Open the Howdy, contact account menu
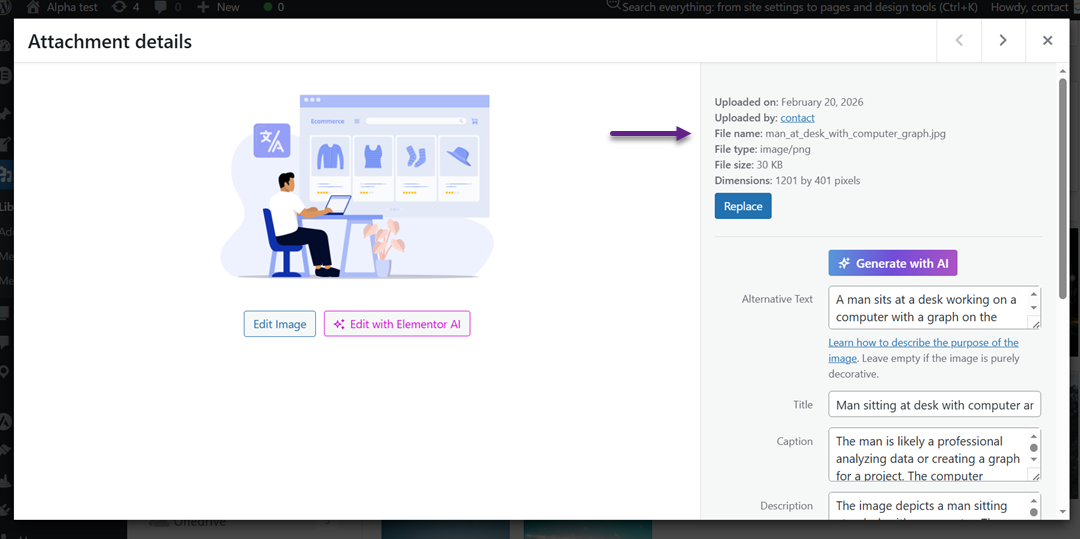 [1029, 8]
